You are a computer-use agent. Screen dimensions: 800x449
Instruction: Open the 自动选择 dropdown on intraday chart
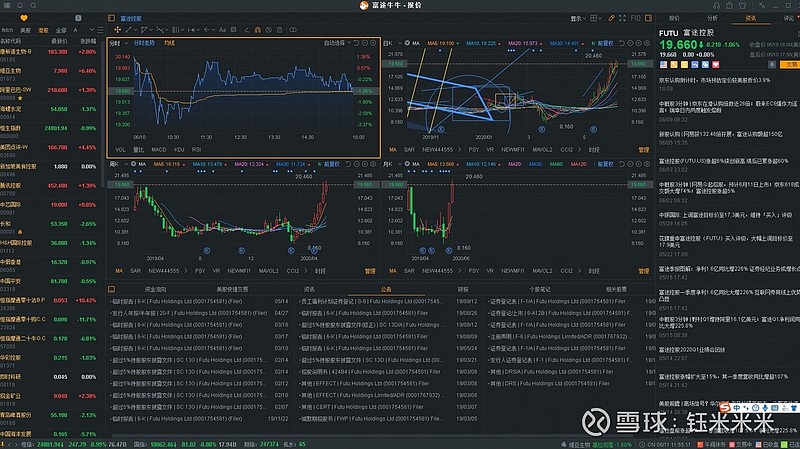coord(339,43)
